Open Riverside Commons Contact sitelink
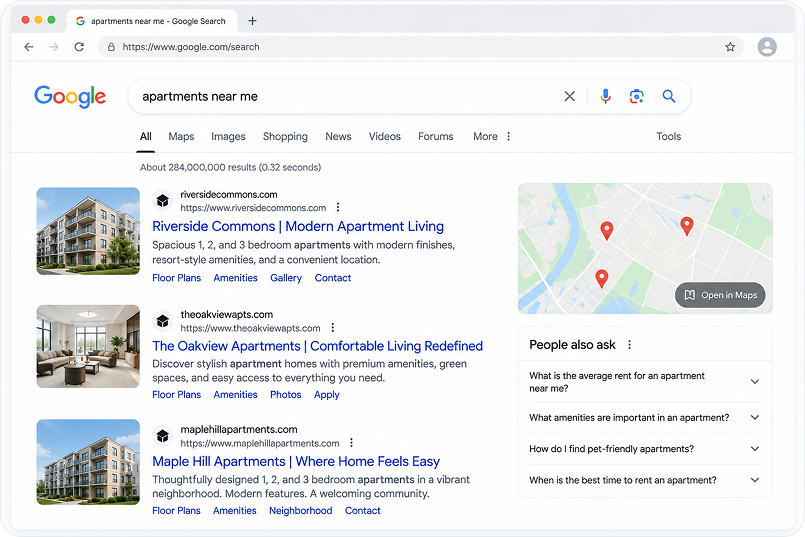 (x=333, y=278)
